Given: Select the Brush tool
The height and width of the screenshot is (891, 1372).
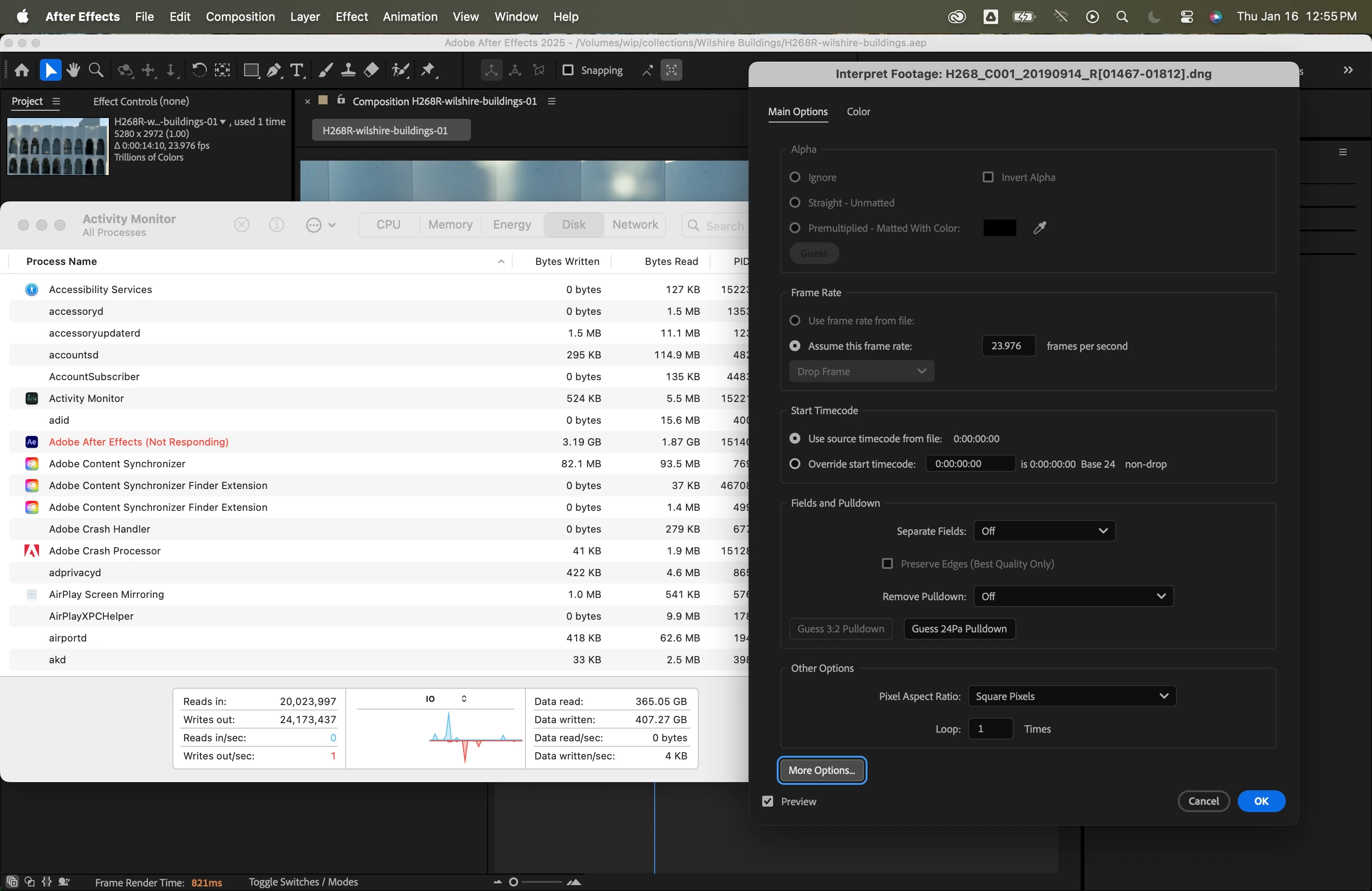Looking at the screenshot, I should click(326, 70).
